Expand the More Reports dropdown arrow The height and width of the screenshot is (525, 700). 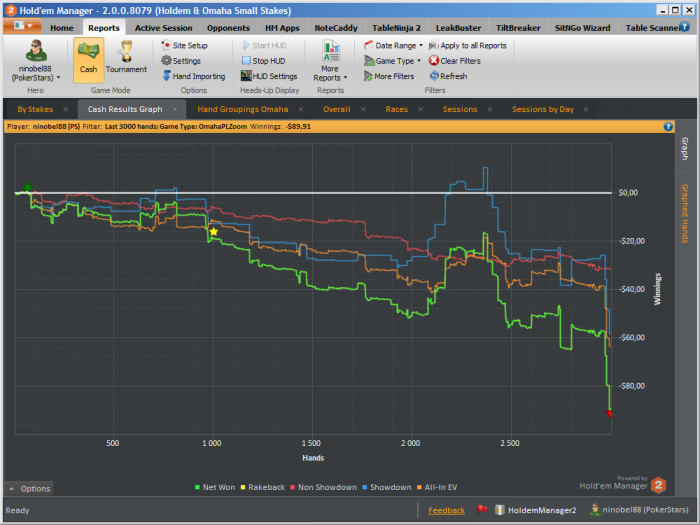[x=346, y=78]
